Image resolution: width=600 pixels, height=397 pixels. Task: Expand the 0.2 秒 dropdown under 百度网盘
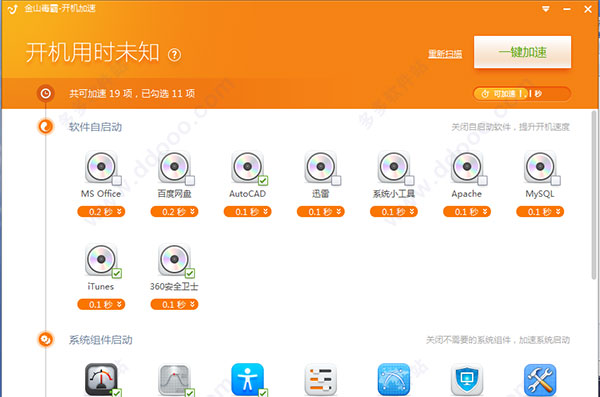point(174,212)
